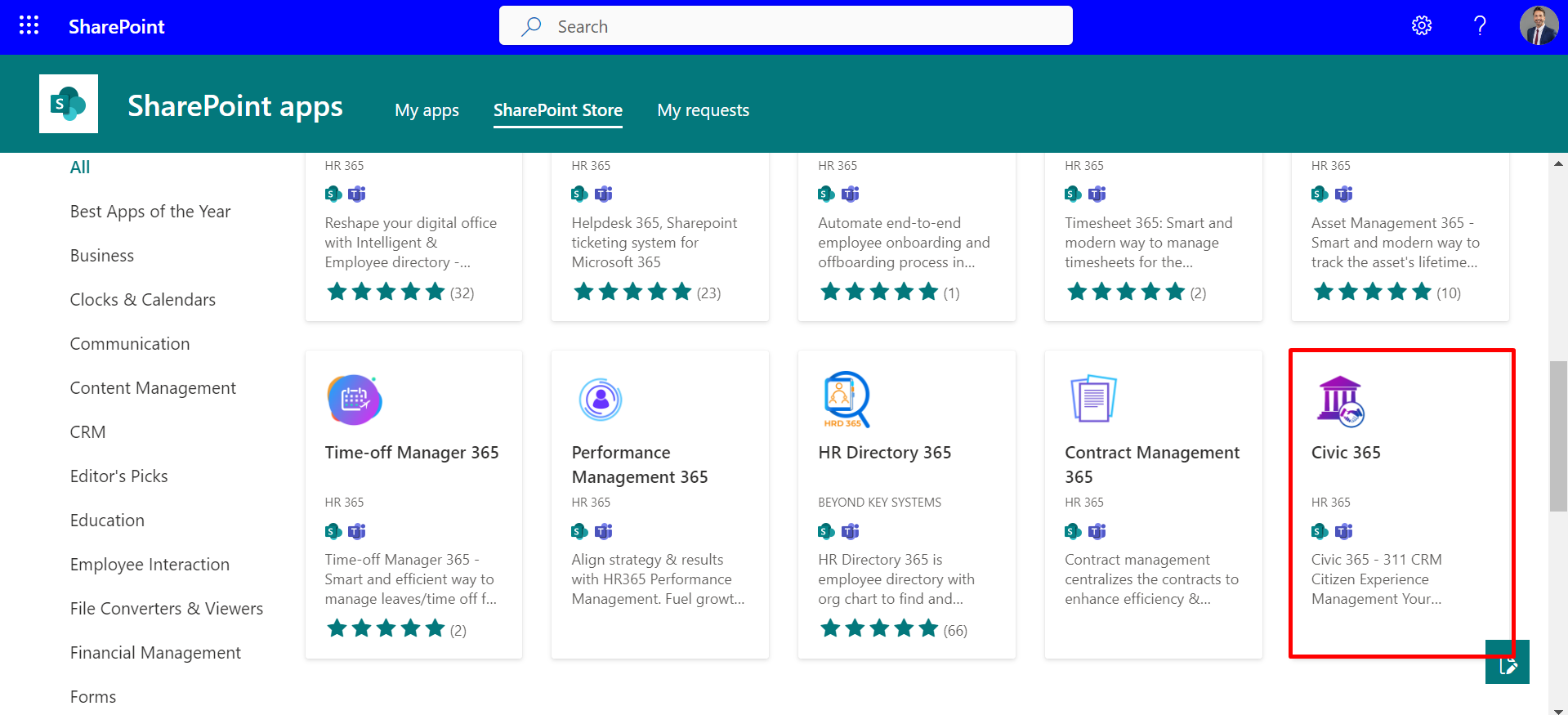Click the Performance Management 365 app icon
1568x715 pixels.
click(601, 400)
